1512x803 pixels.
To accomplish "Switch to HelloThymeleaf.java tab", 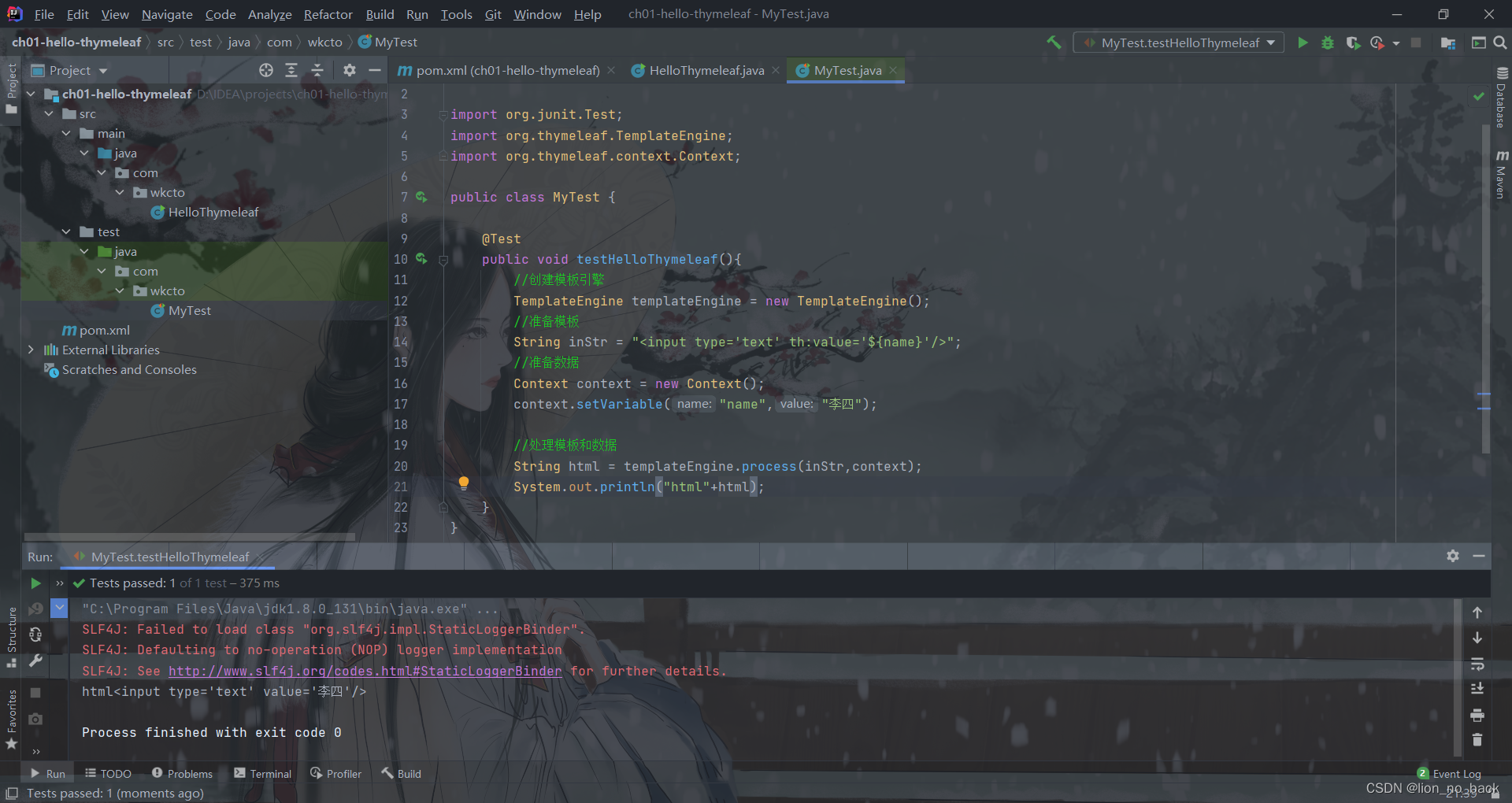I will [x=706, y=70].
